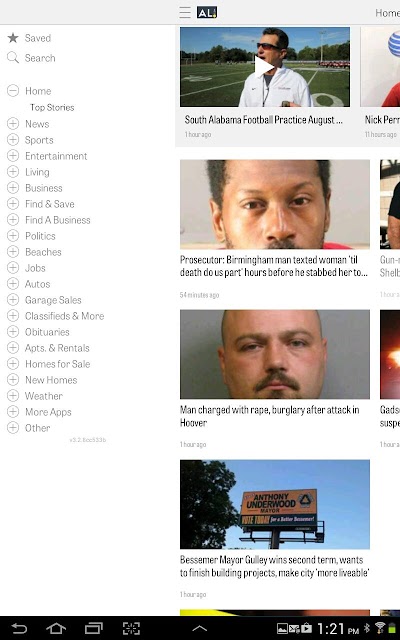This screenshot has width=400, height=640.
Task: Open Man charged with rape article headline
Action: 270,416
